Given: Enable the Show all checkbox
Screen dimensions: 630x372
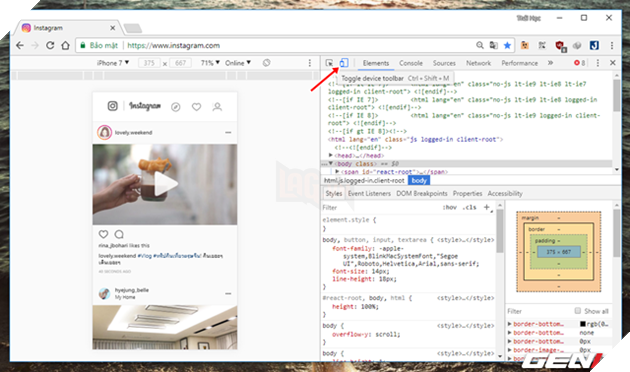Looking at the screenshot, I should coord(578,311).
